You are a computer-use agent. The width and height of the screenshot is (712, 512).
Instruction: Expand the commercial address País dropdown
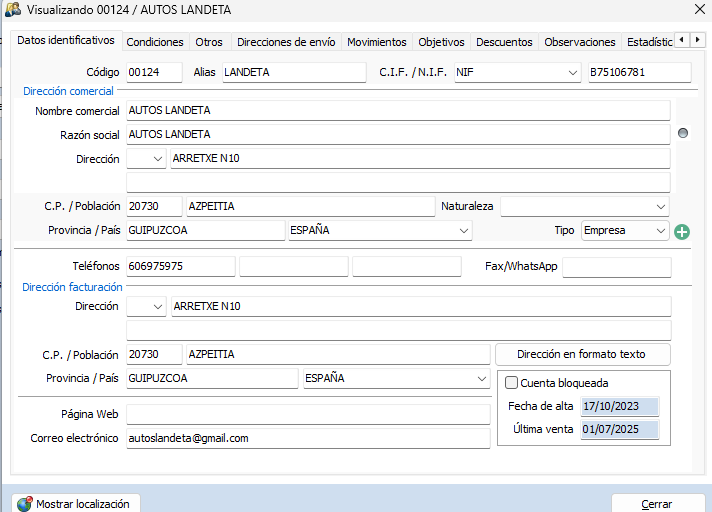tap(463, 231)
